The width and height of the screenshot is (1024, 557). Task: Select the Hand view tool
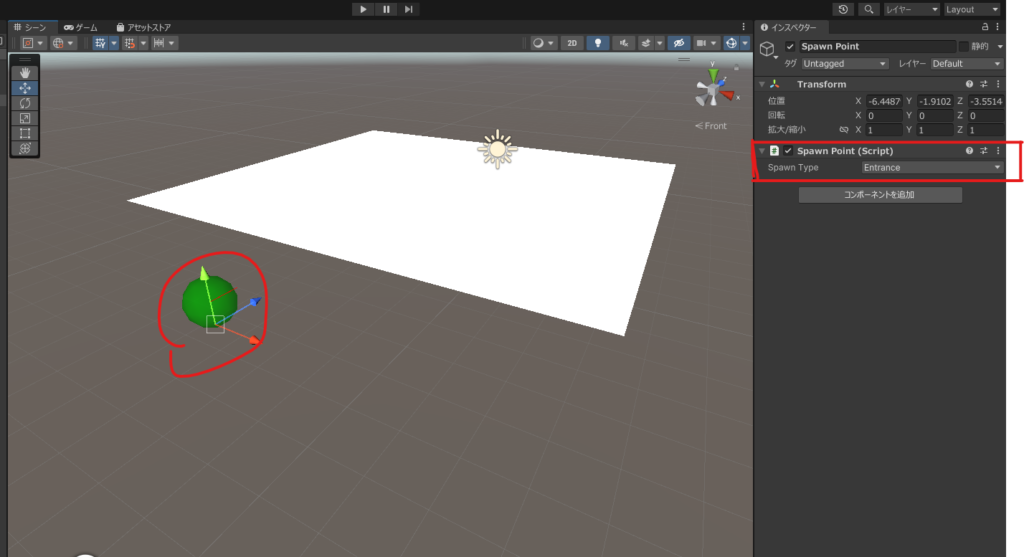tap(25, 73)
